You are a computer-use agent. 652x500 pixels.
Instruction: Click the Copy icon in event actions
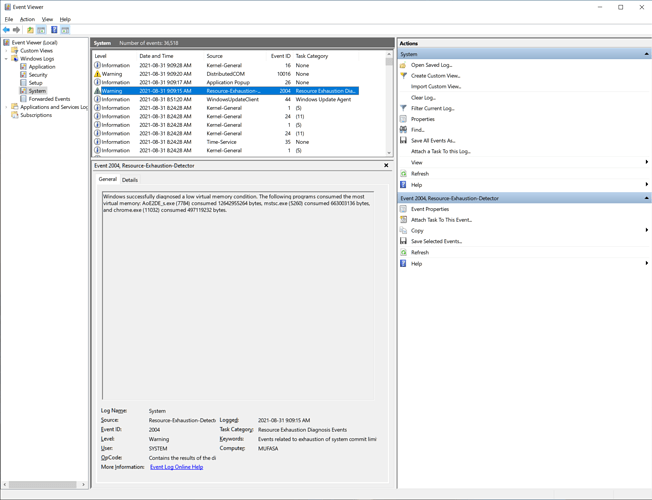click(403, 230)
